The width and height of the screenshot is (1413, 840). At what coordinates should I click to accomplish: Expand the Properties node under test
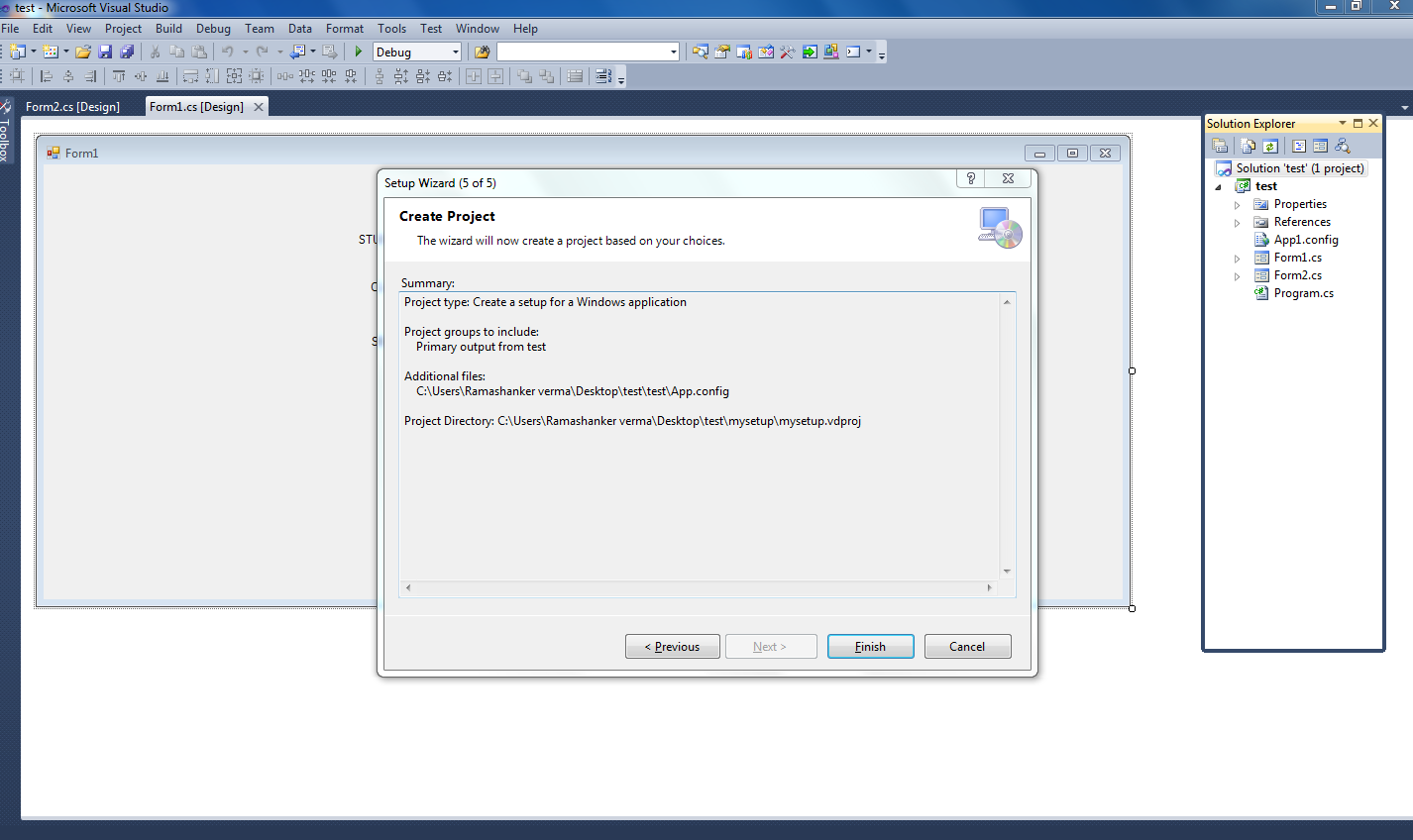click(1236, 203)
